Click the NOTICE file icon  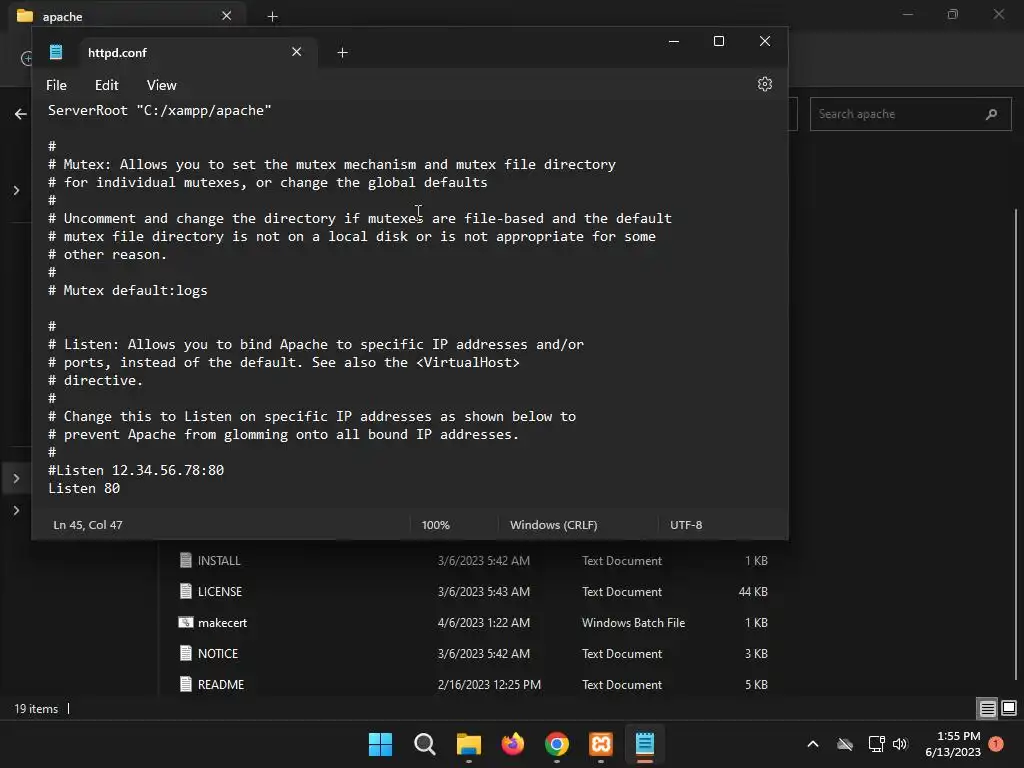point(185,654)
